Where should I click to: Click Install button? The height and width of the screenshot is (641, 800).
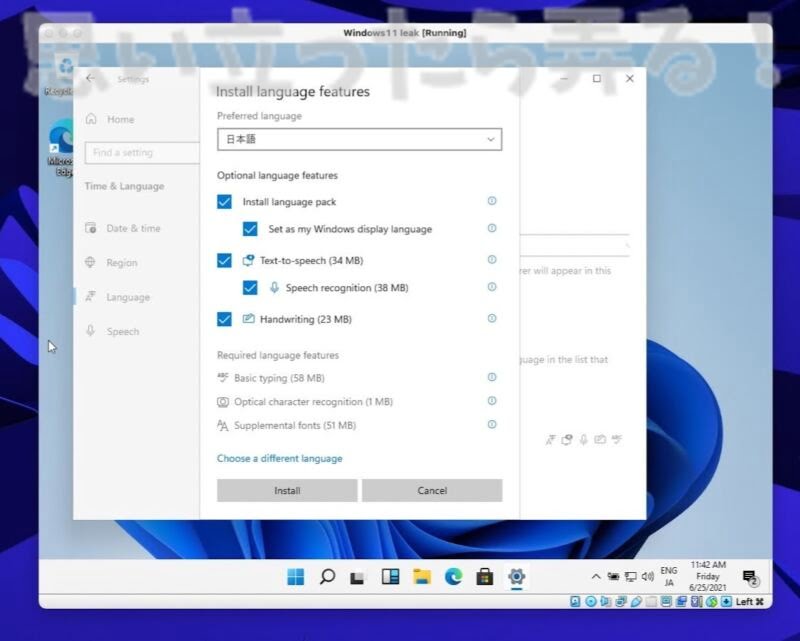tap(287, 490)
